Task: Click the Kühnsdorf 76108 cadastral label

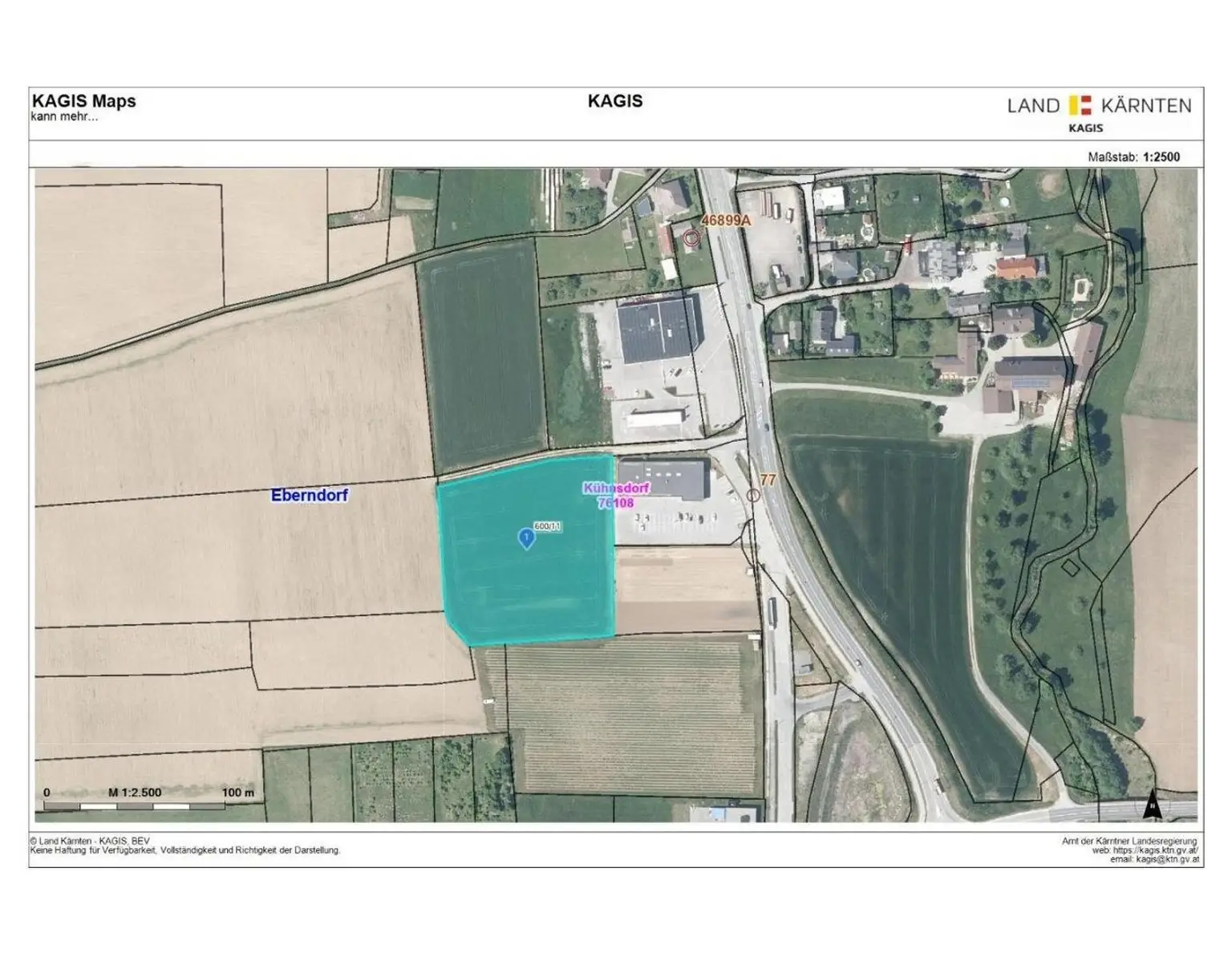Action: pos(616,496)
